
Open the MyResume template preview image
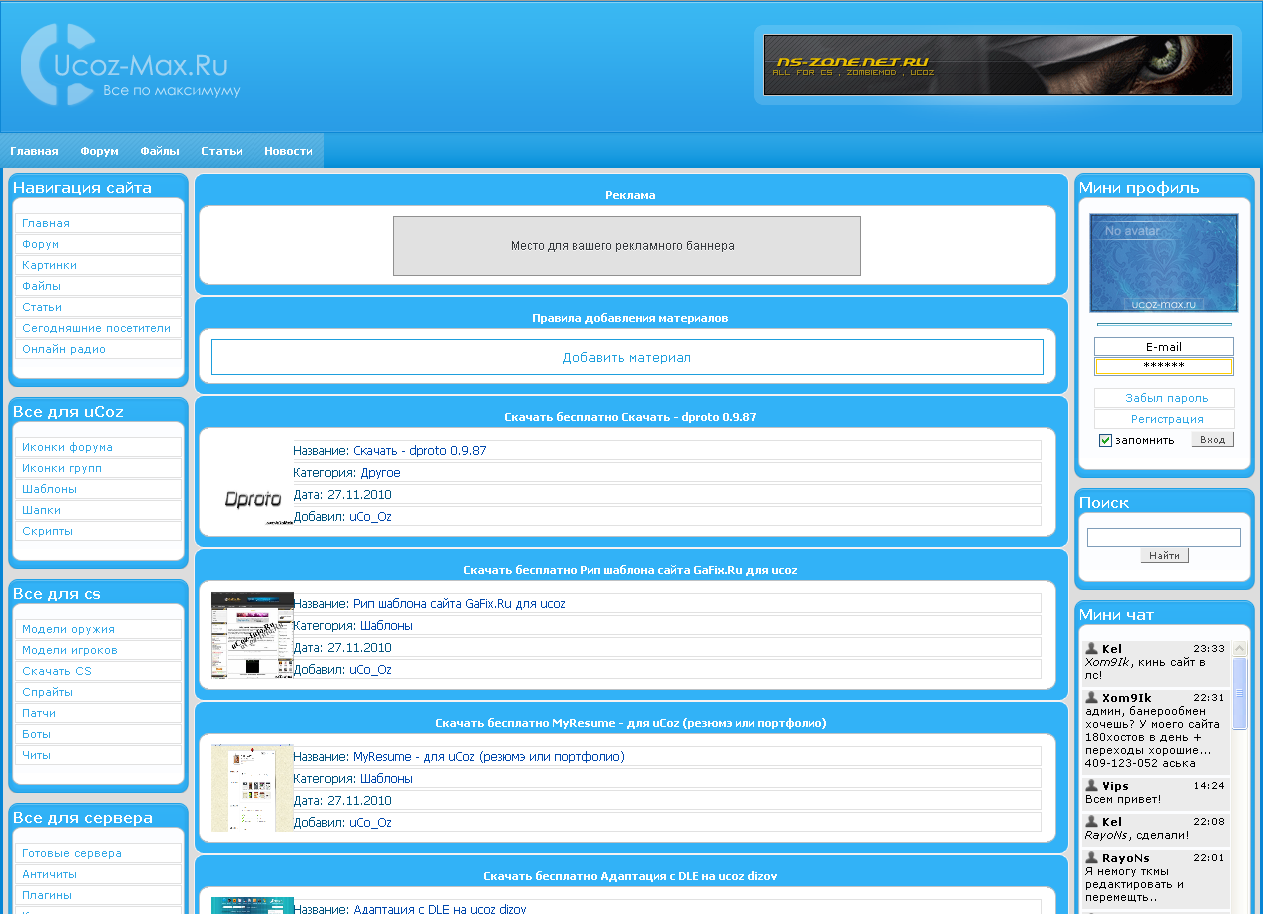click(252, 787)
